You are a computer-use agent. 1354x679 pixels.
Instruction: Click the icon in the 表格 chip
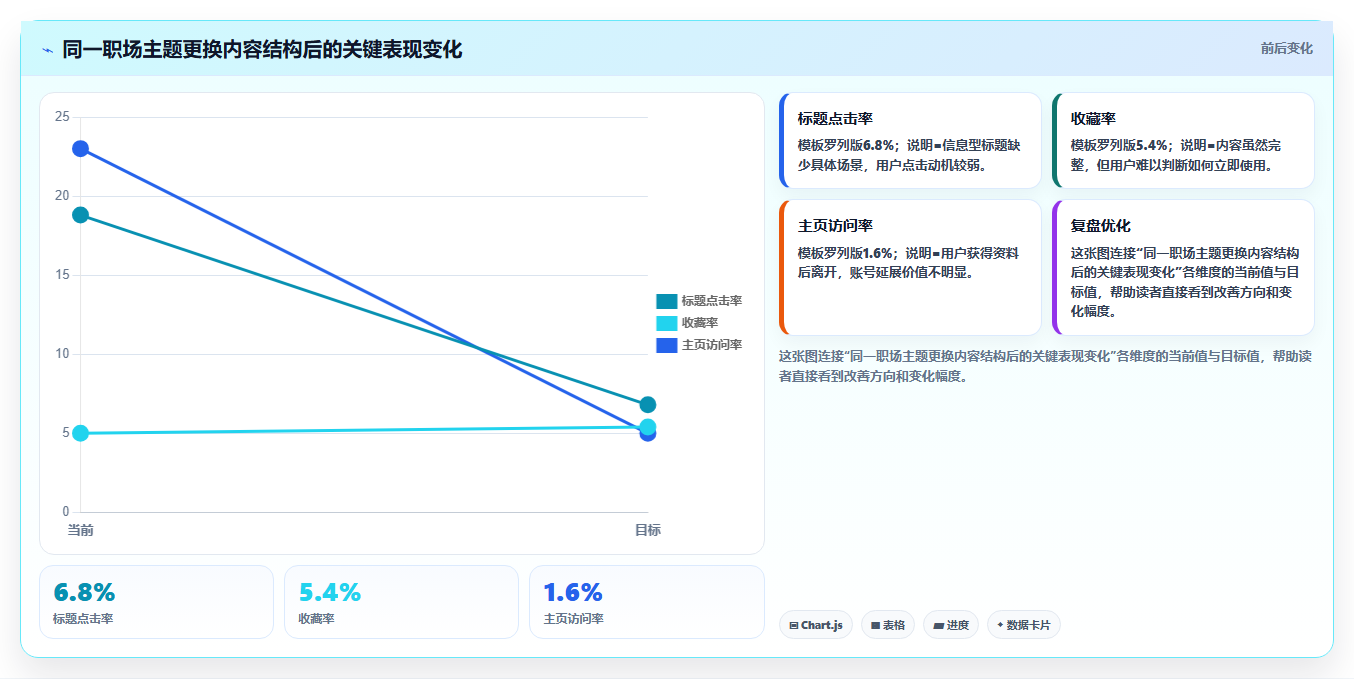(x=875, y=626)
